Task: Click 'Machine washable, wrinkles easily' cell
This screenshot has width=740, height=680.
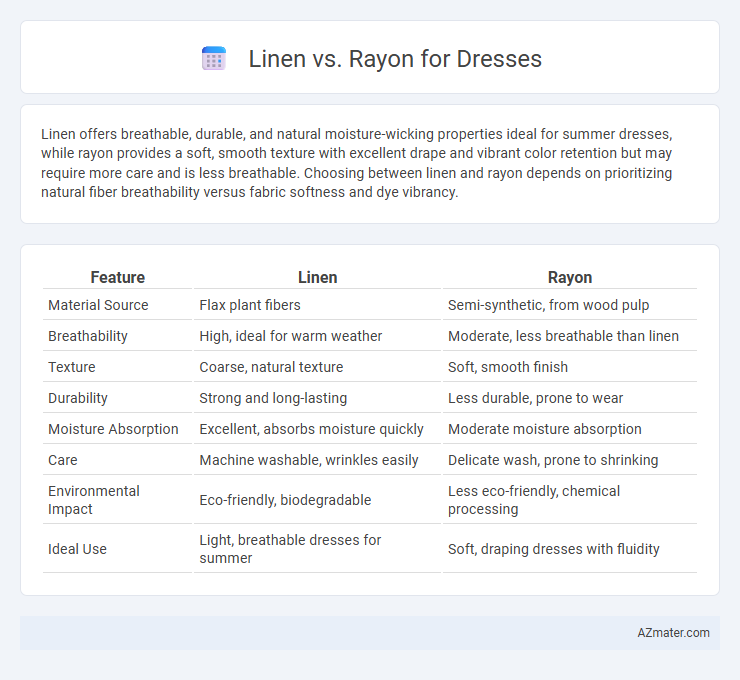Action: [x=309, y=460]
